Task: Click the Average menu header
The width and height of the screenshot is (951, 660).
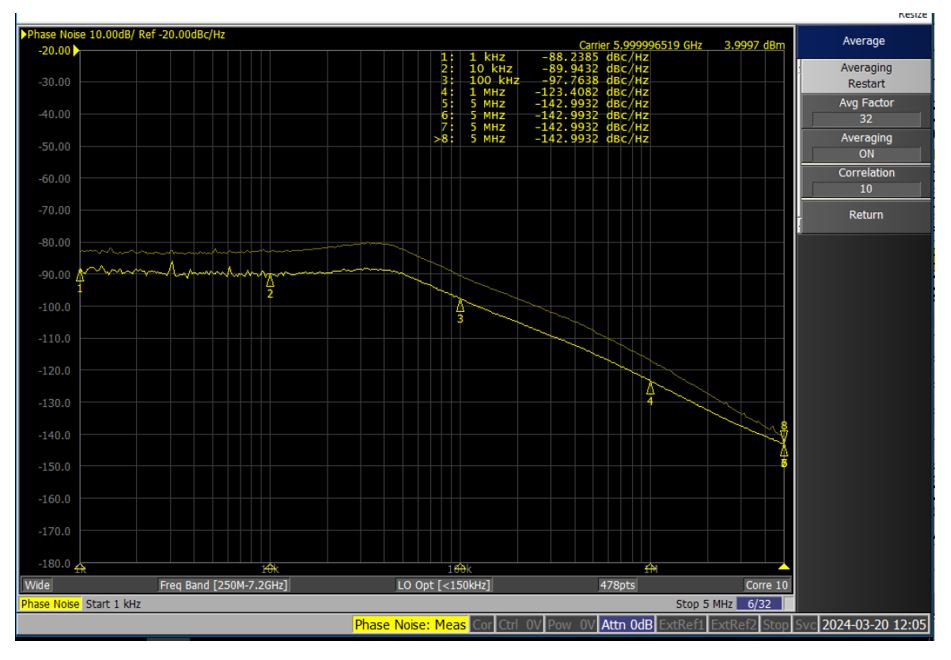Action: pyautogui.click(x=866, y=41)
